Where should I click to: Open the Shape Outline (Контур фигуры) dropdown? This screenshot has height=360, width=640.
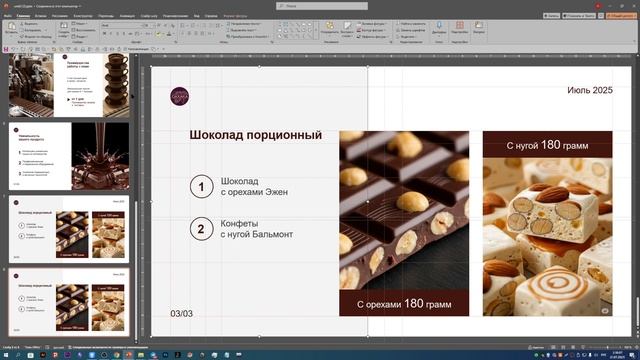371,30
